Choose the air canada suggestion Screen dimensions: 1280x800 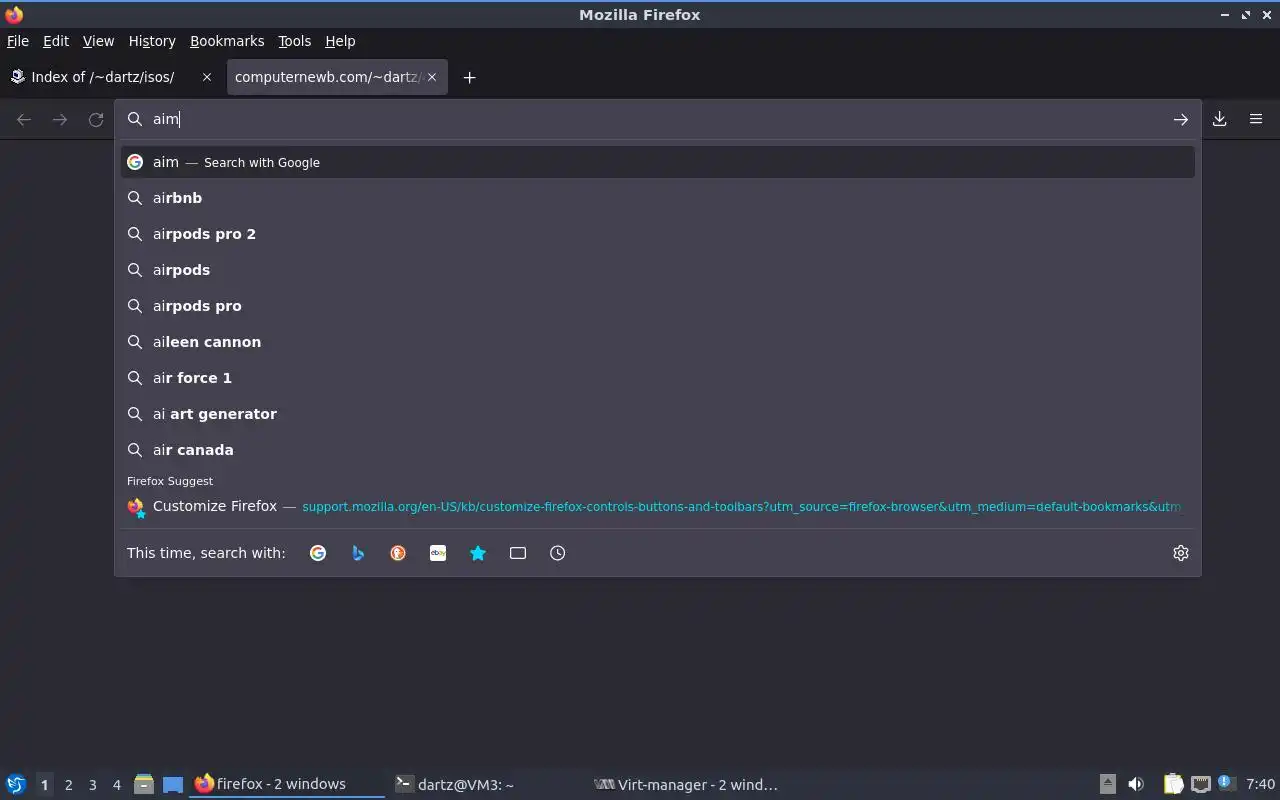(x=658, y=450)
